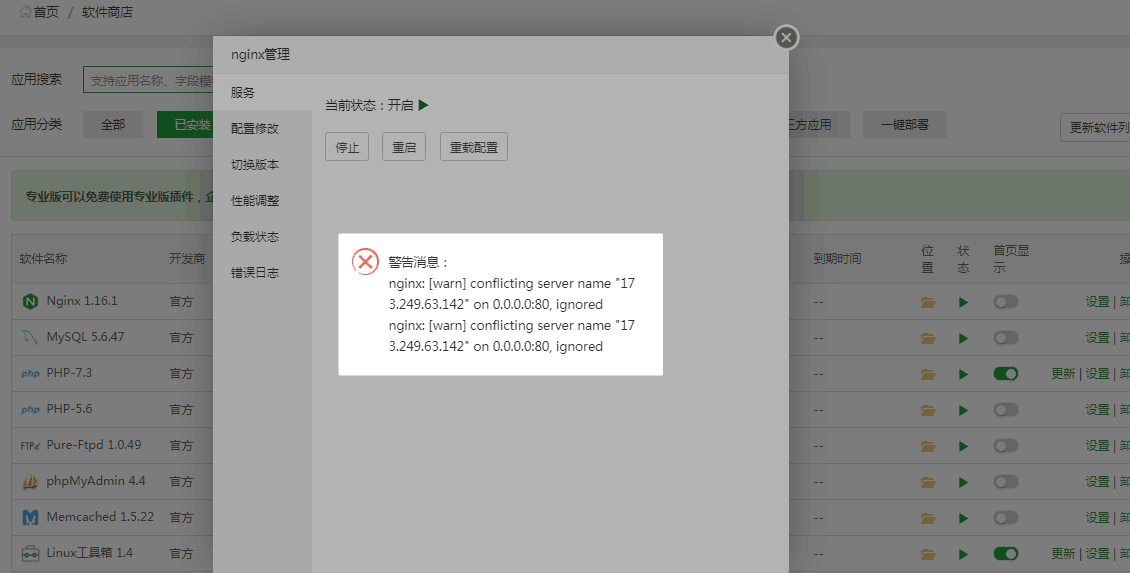
Task: Enable homepage display for Memcached 1.5.22
Action: [x=1006, y=518]
